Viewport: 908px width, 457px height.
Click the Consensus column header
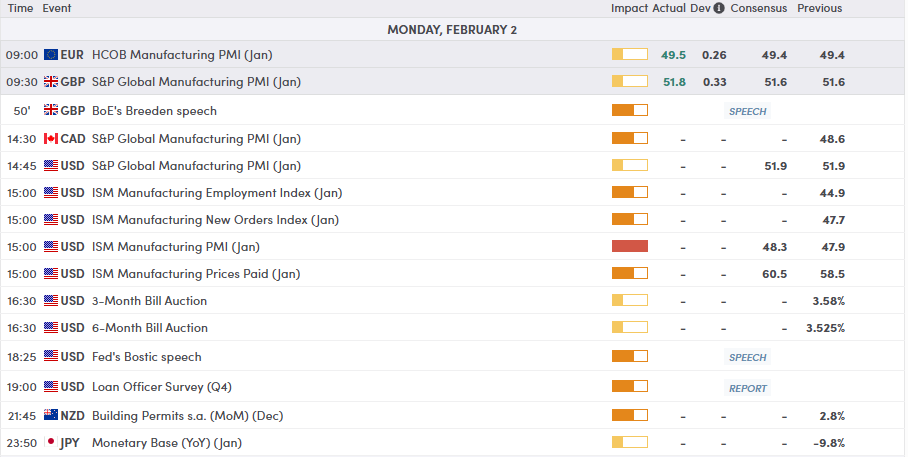tap(758, 8)
